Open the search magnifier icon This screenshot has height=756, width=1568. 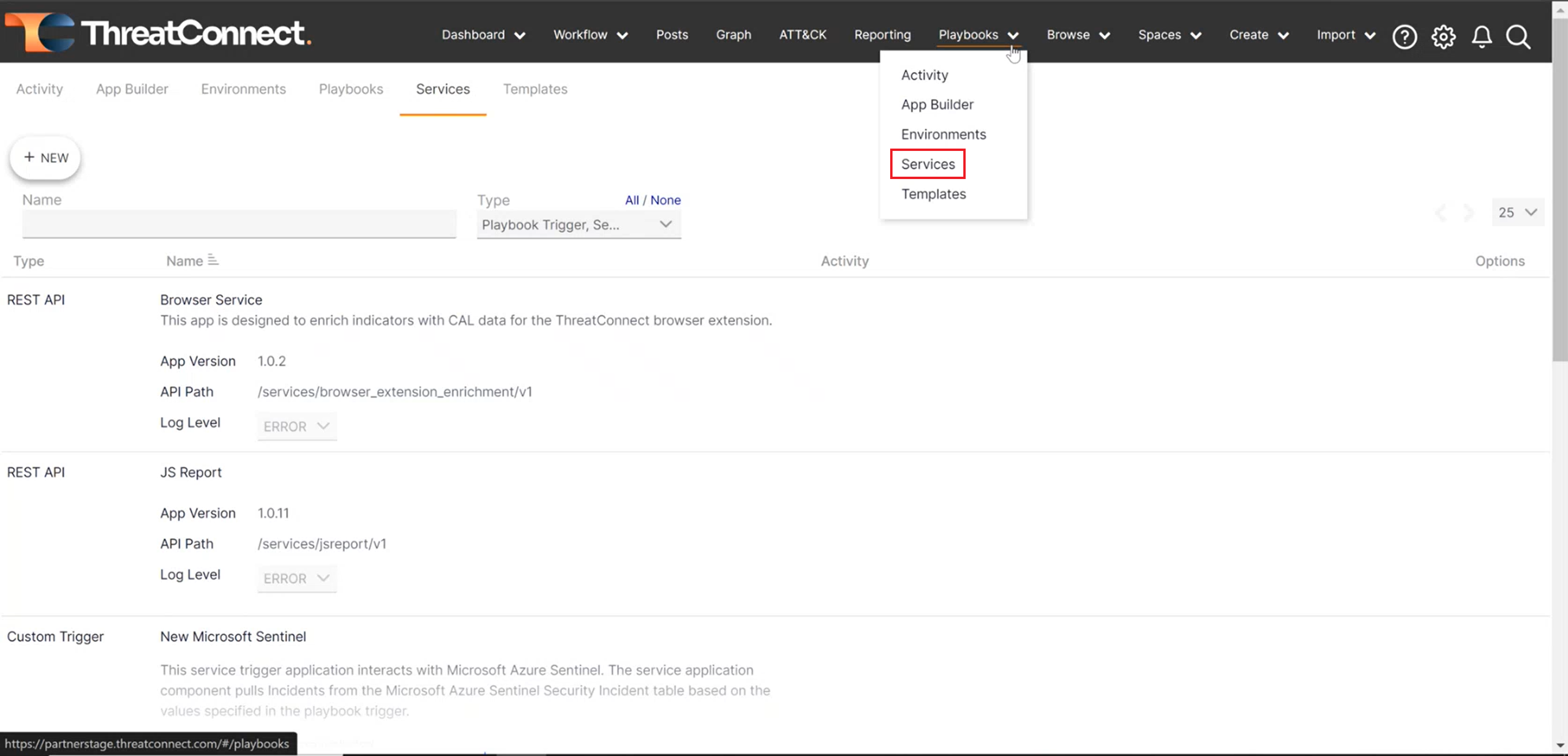[x=1518, y=37]
